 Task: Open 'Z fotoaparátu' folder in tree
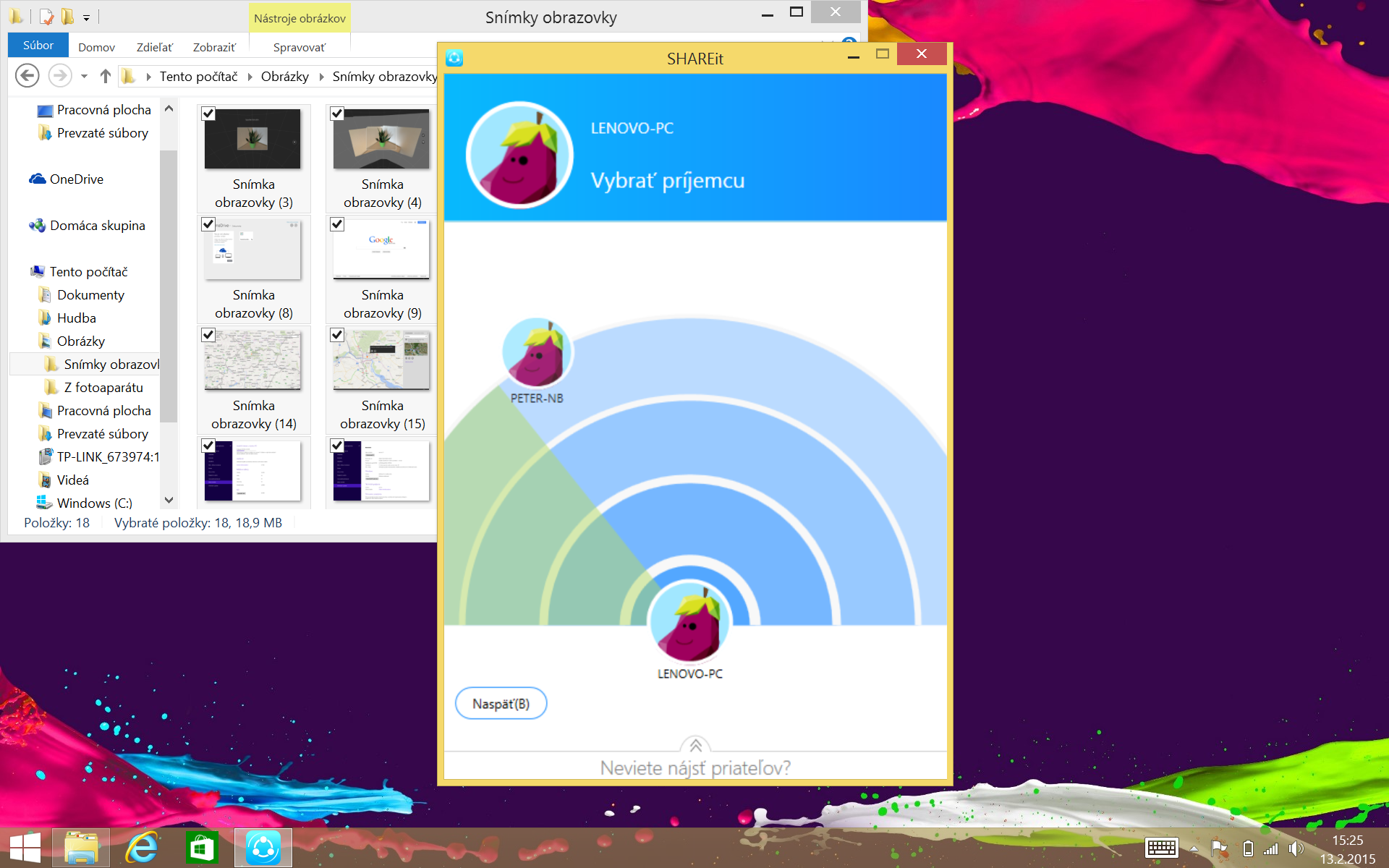click(x=94, y=388)
